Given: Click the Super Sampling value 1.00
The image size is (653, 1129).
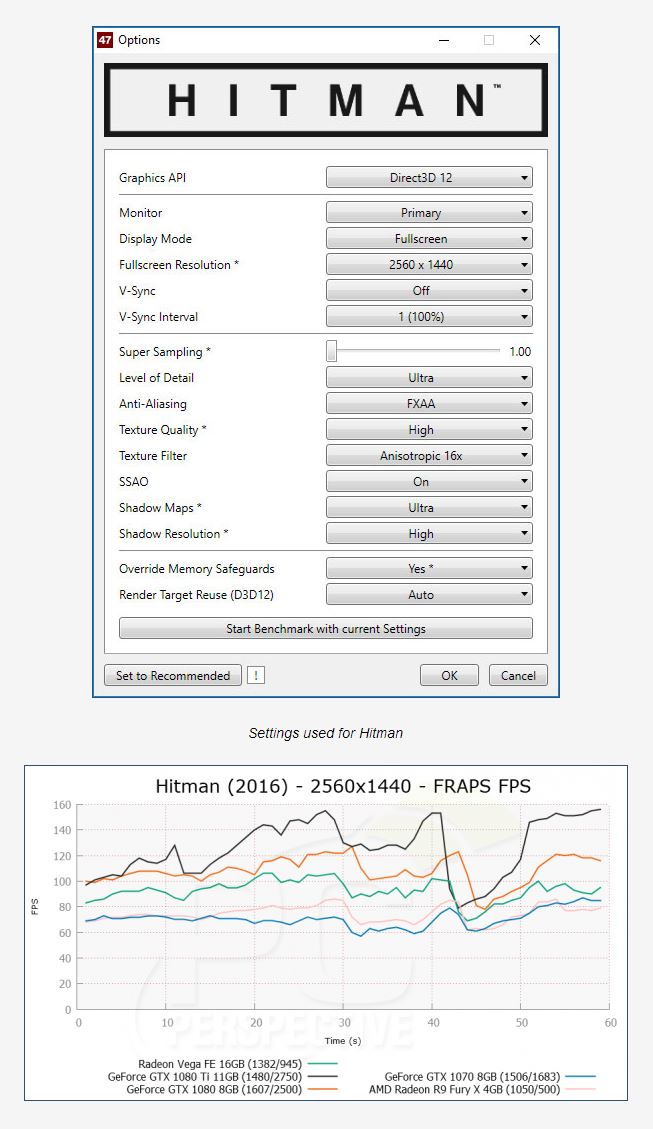Looking at the screenshot, I should (520, 351).
